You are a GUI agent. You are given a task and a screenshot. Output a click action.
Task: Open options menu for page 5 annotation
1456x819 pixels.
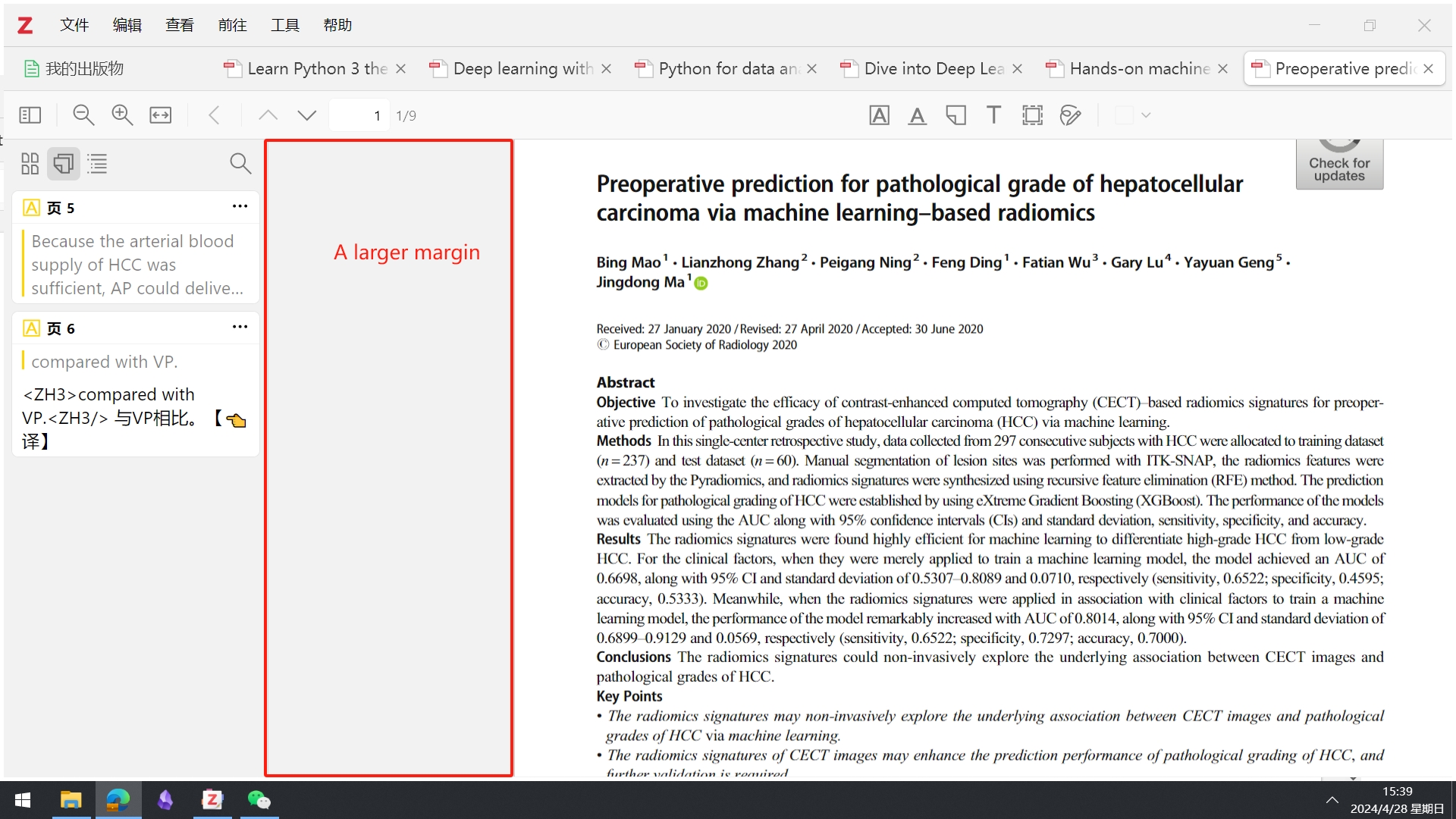click(240, 206)
